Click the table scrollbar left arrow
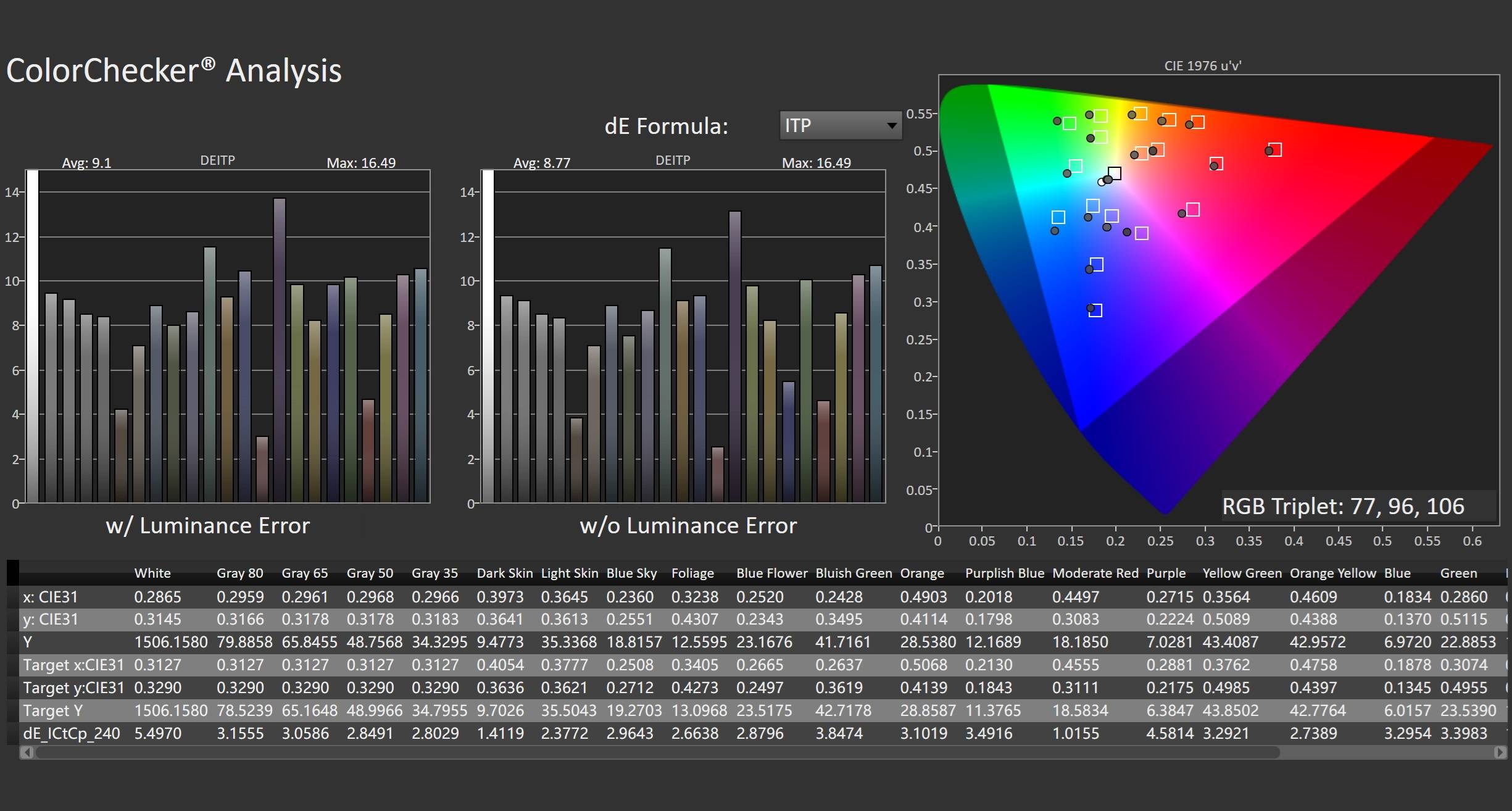1512x811 pixels. tap(27, 752)
